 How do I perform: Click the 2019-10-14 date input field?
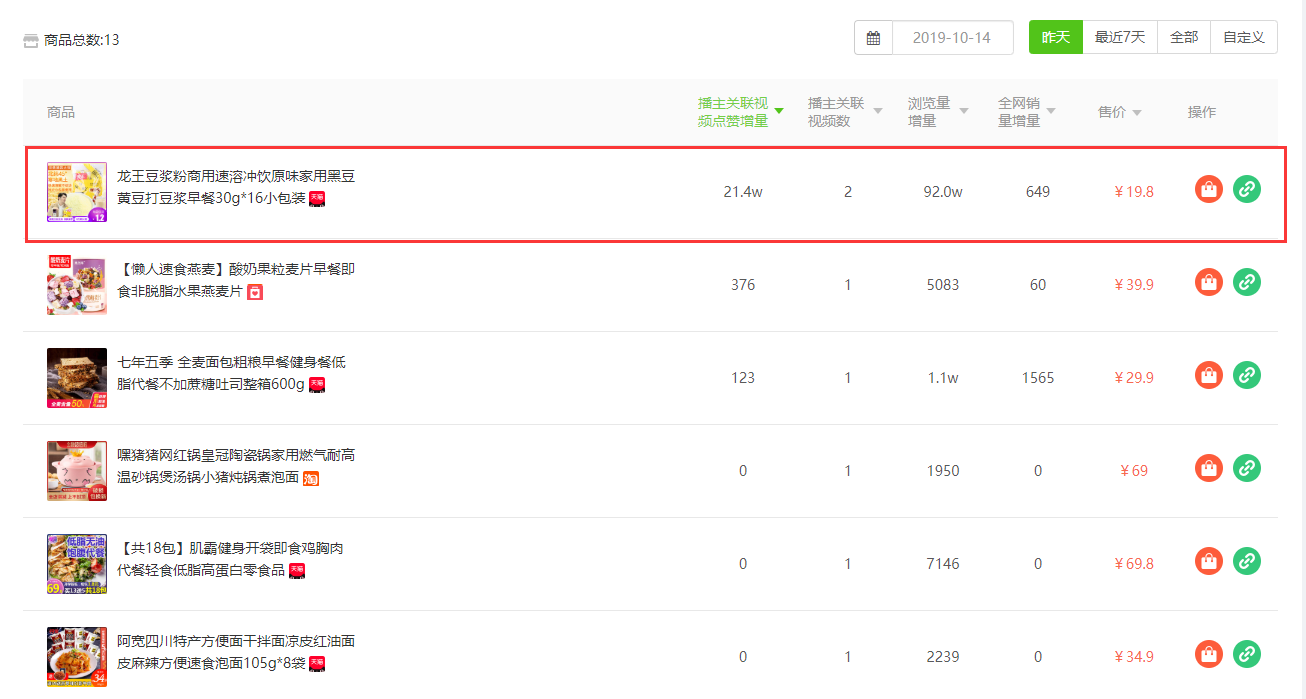(952, 38)
